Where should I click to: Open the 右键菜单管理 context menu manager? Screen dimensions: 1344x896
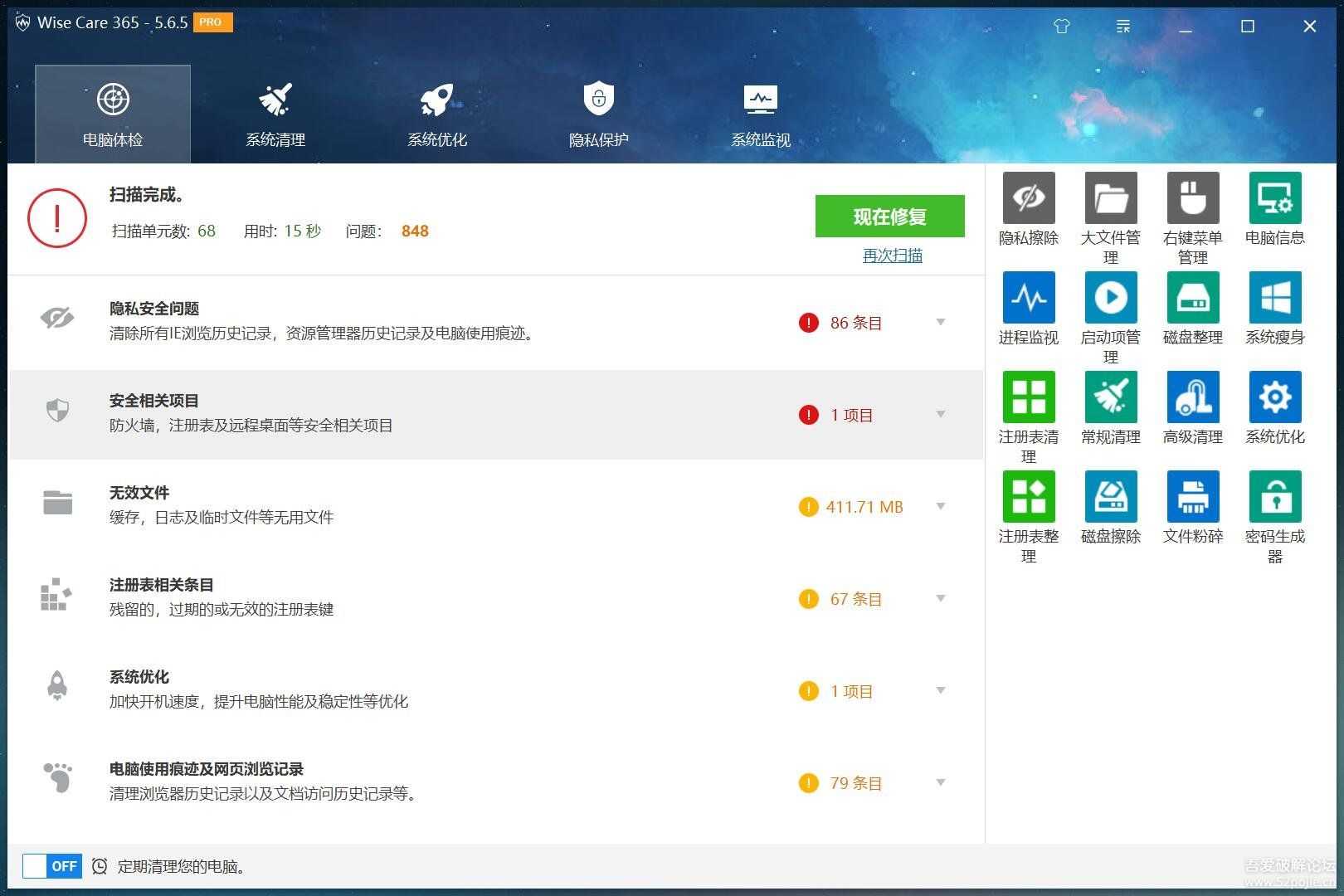tap(1192, 199)
